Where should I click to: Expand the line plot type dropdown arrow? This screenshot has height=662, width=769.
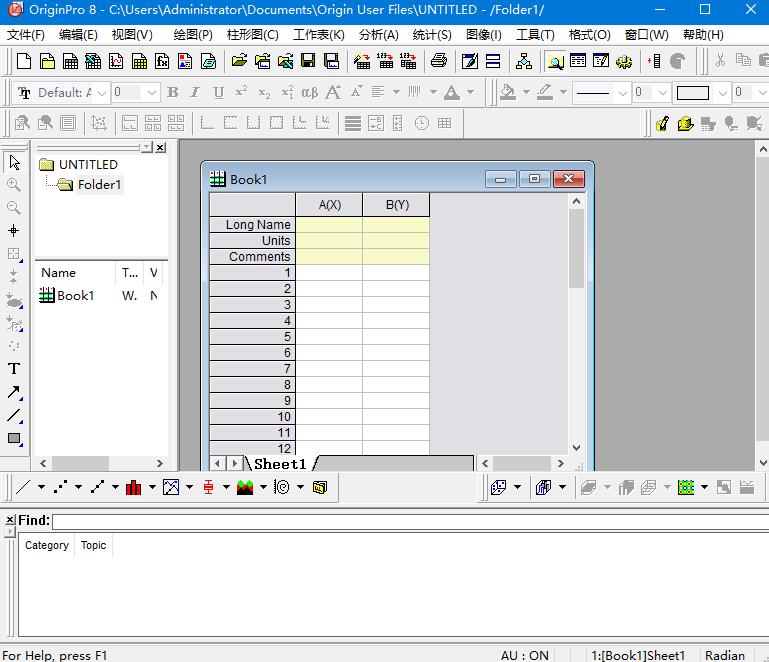pyautogui.click(x=41, y=487)
